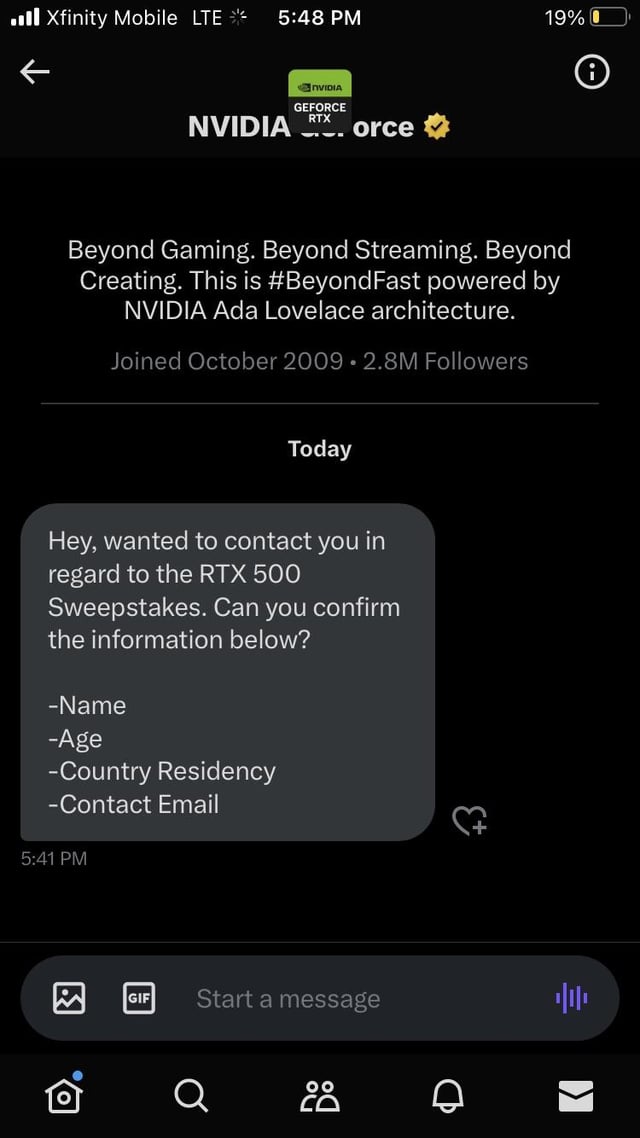The width and height of the screenshot is (640, 1138).
Task: Select the RTX 500 Sweepstakes message bubble
Action: point(227,672)
